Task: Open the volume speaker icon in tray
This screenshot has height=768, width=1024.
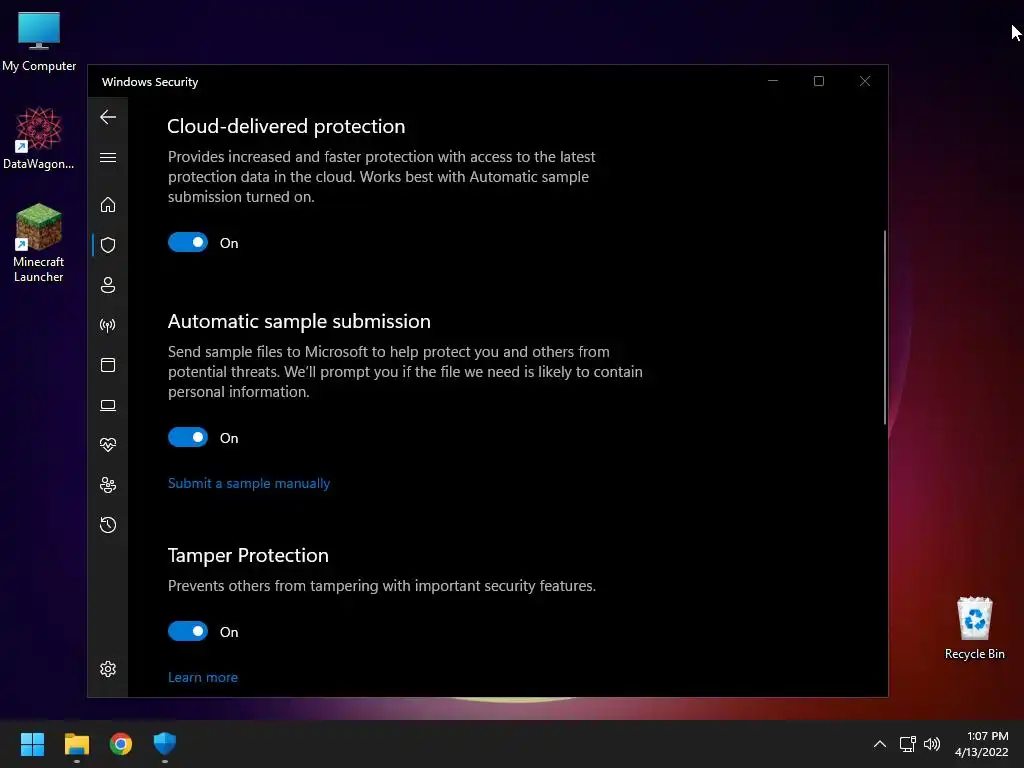Action: [x=932, y=744]
